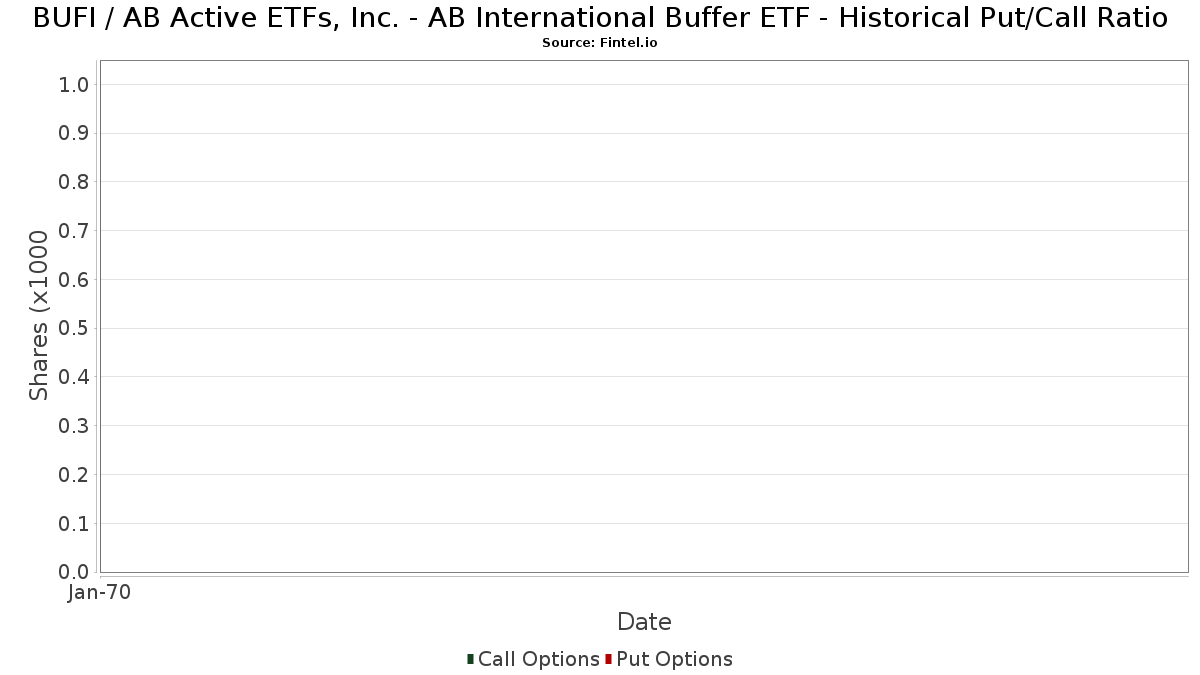Viewport: 1200px width, 675px height.
Task: Select the Jan-70 x-axis label
Action: tap(100, 593)
